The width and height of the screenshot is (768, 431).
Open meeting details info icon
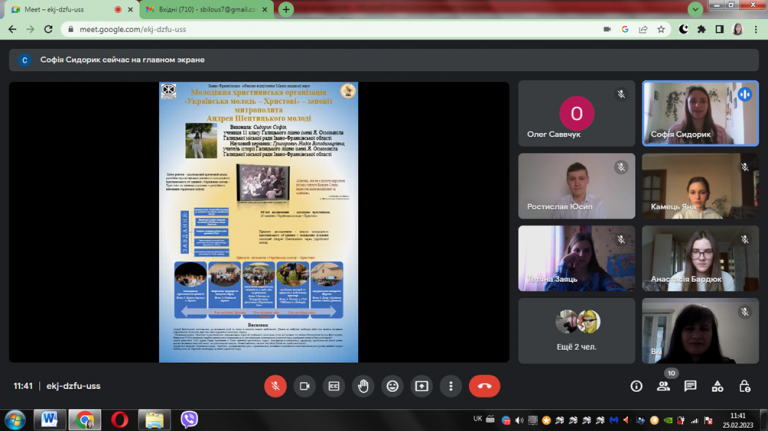(636, 386)
